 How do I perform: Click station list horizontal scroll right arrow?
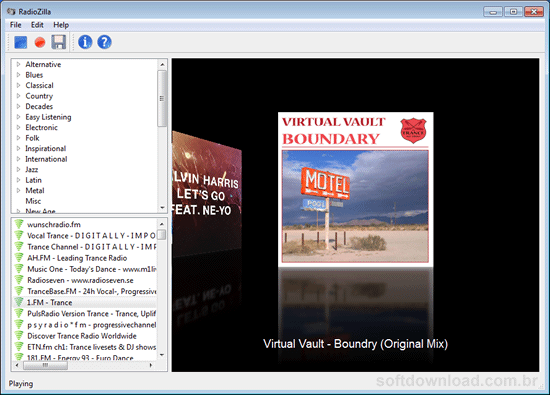(151, 365)
